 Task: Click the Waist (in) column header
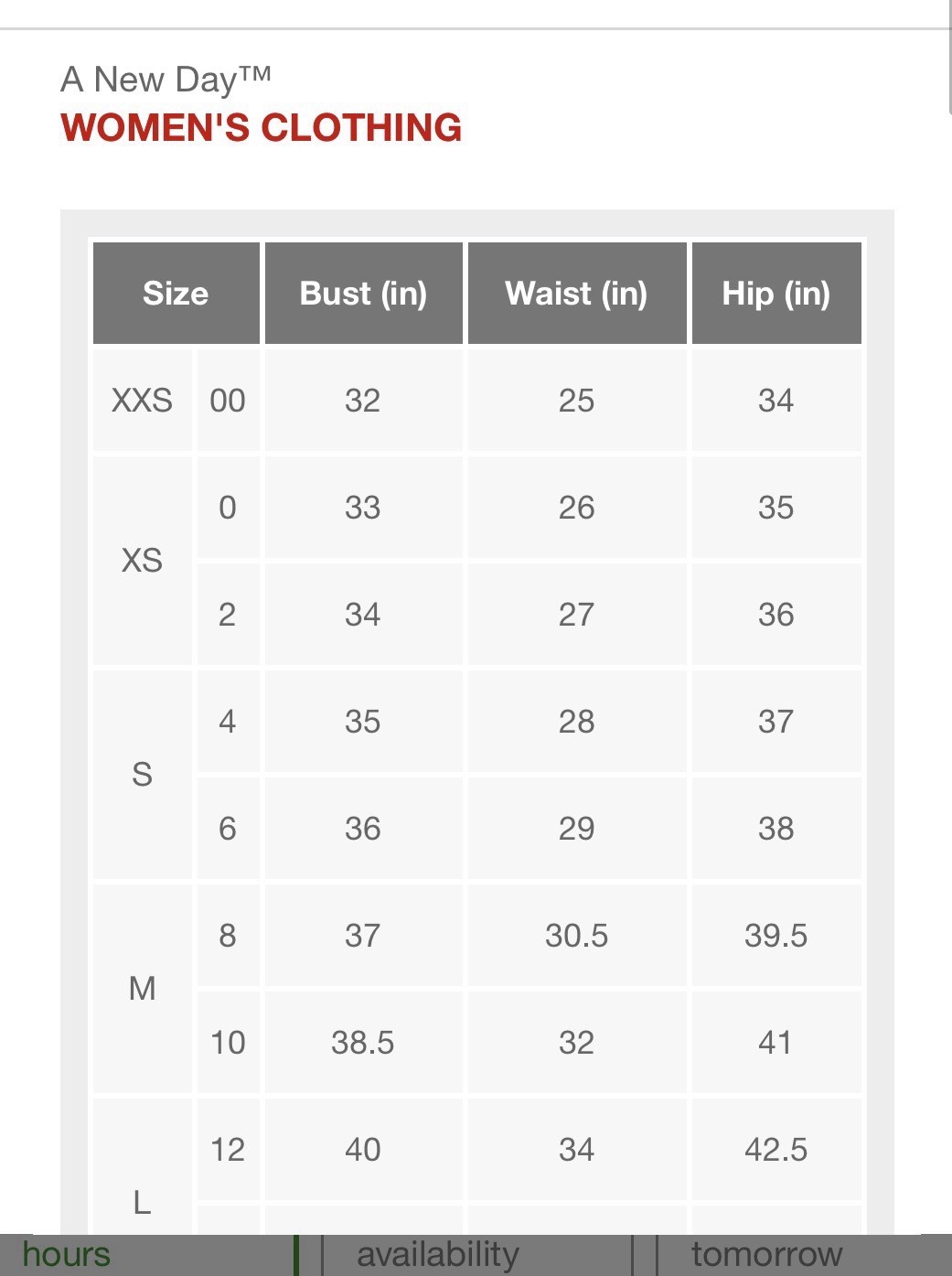(576, 294)
